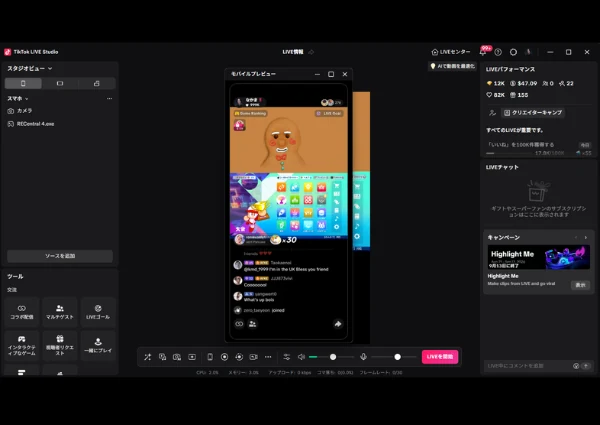Click the pink LIVEを開始 button
The height and width of the screenshot is (425, 600).
click(x=440, y=357)
